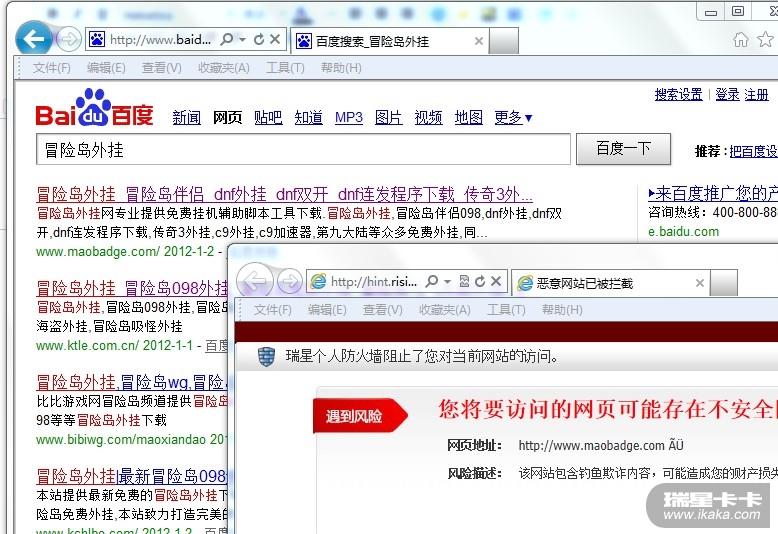778x534 pixels.
Task: Go back in the Baidu browser window
Action: (33, 38)
